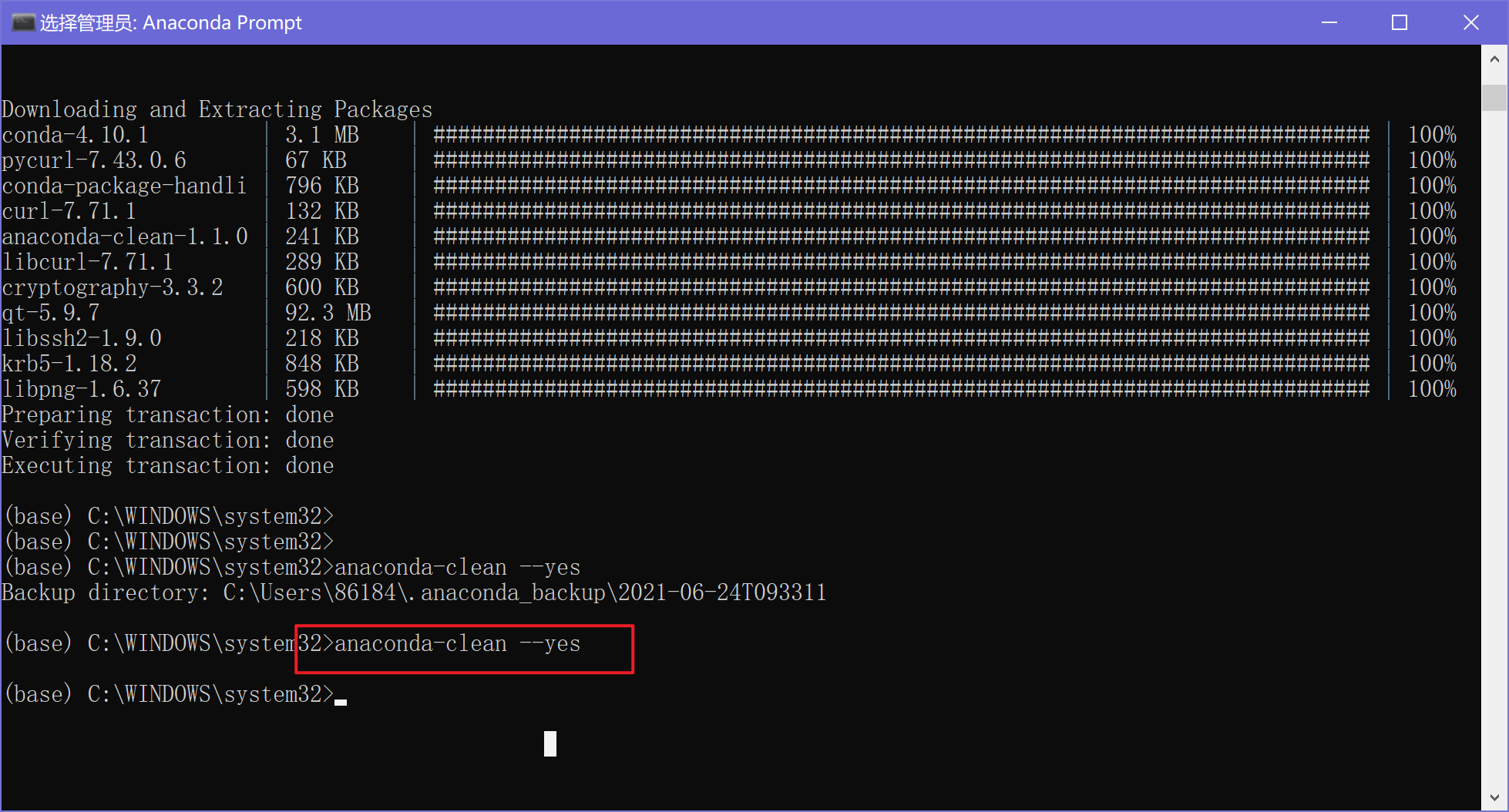Click the 'Executing transaction: done' line

click(x=168, y=465)
